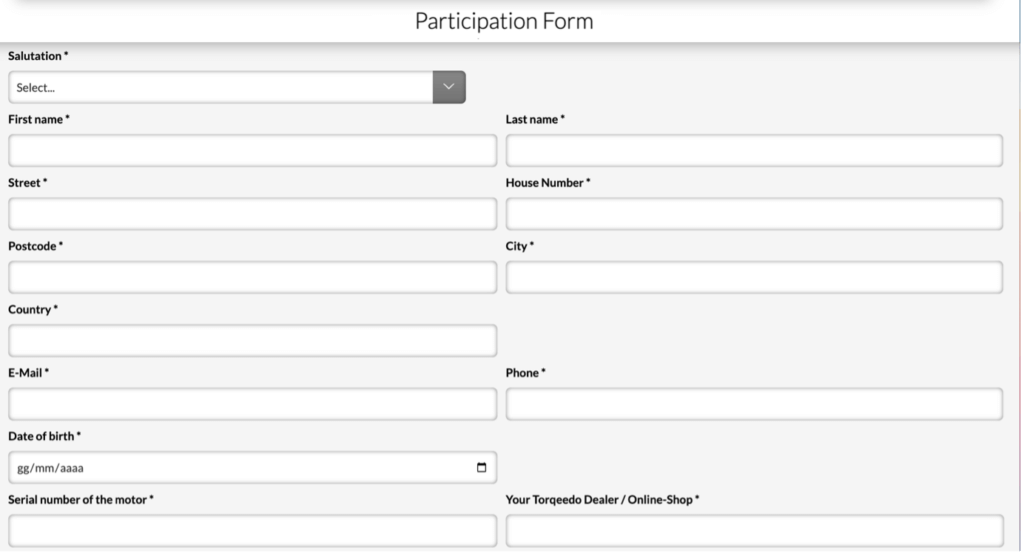
Task: Select the Your Torqeedo Dealer / Online-Shop field
Action: click(755, 531)
